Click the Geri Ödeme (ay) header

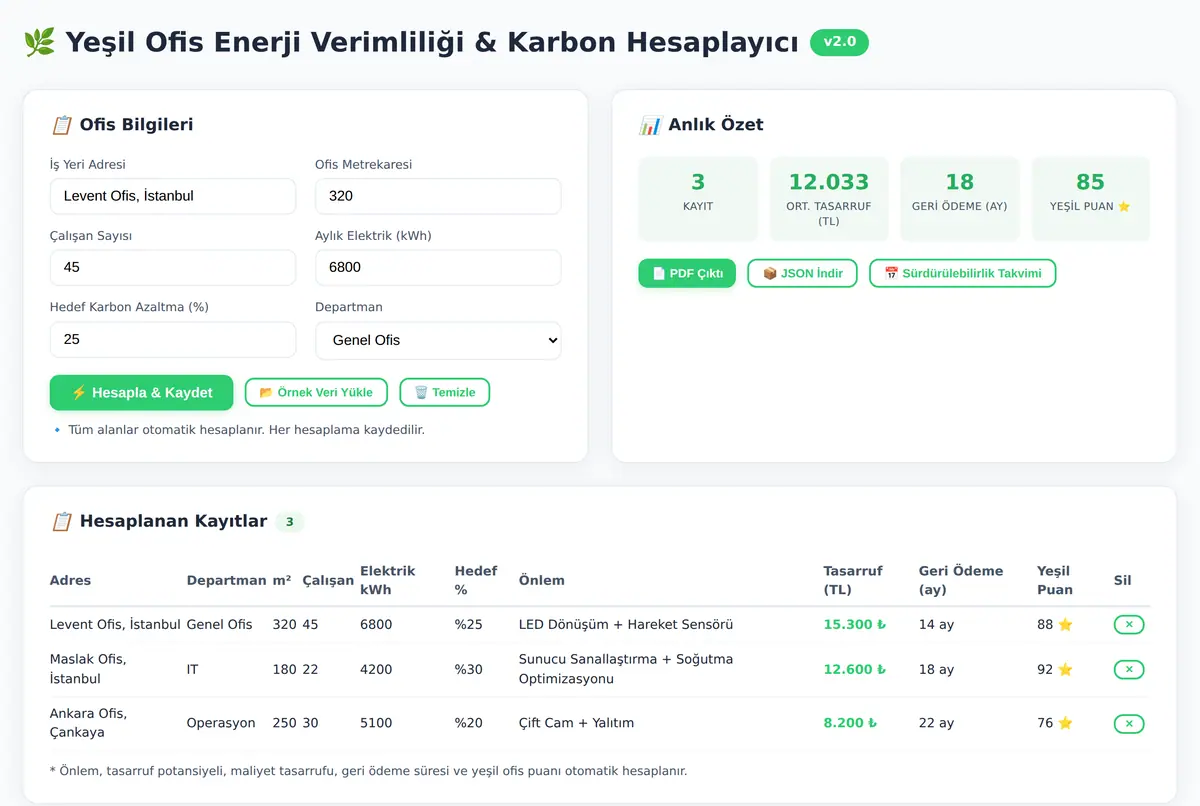coord(961,581)
